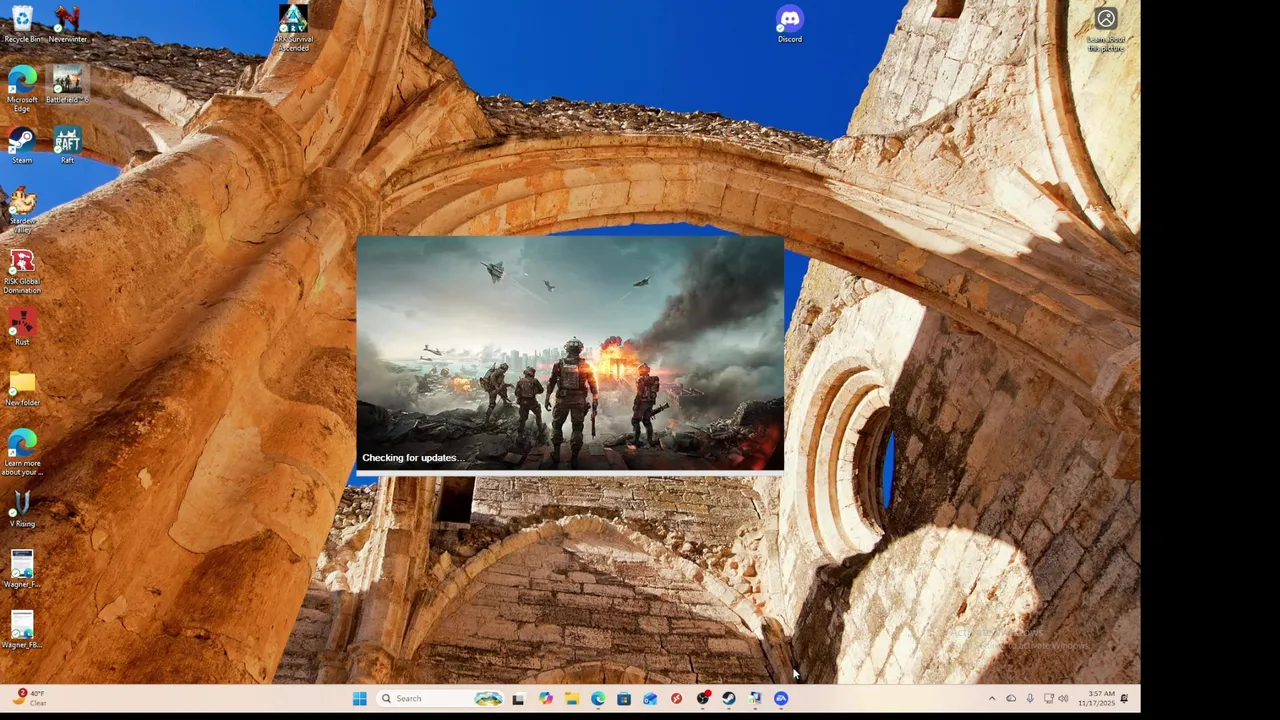
Task: Select the ARK Survival Ascended desktop icon
Action: [293, 27]
